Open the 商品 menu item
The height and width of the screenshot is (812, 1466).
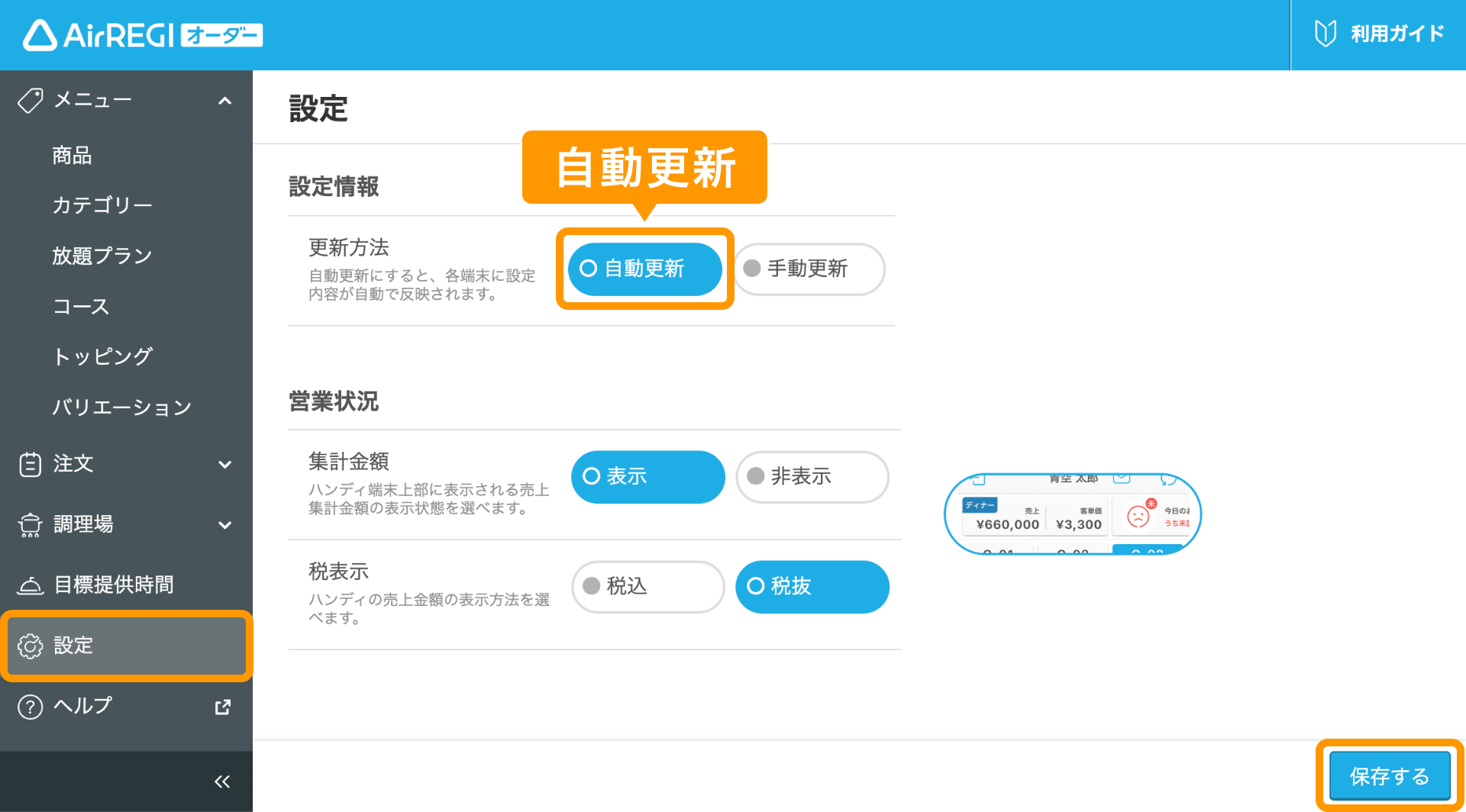(x=72, y=156)
